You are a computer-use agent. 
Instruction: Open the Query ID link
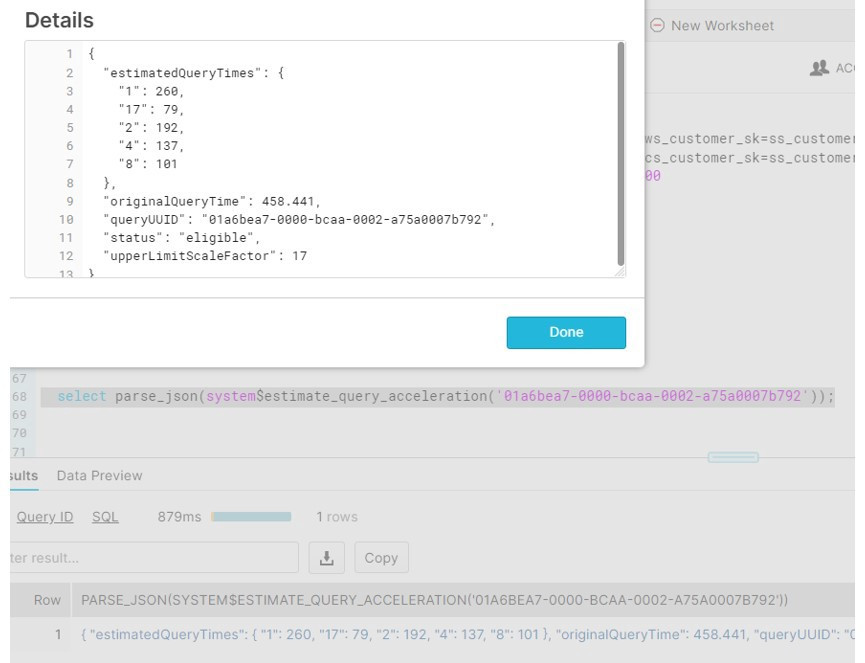point(45,517)
